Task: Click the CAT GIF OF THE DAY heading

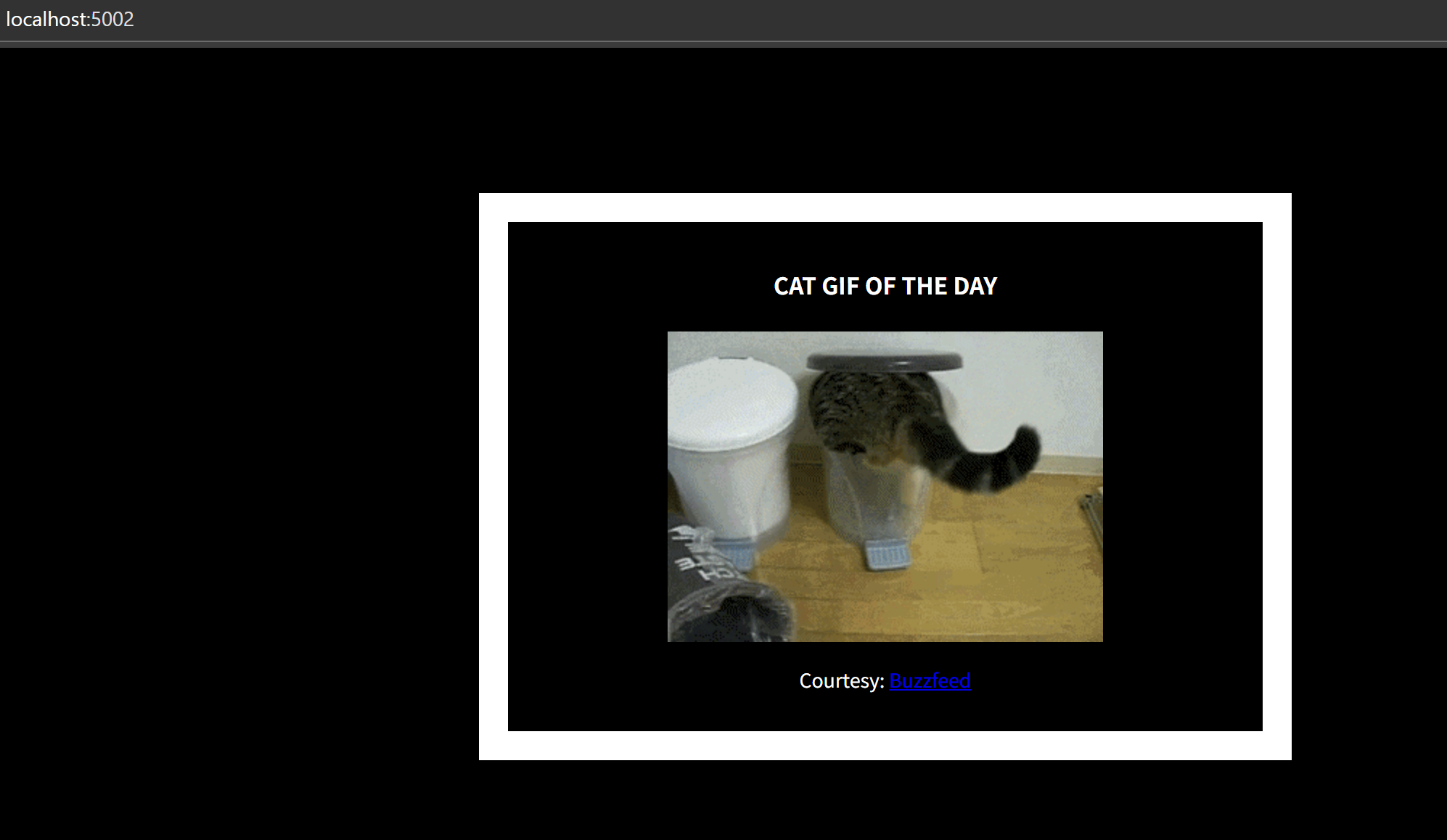Action: 885,287
